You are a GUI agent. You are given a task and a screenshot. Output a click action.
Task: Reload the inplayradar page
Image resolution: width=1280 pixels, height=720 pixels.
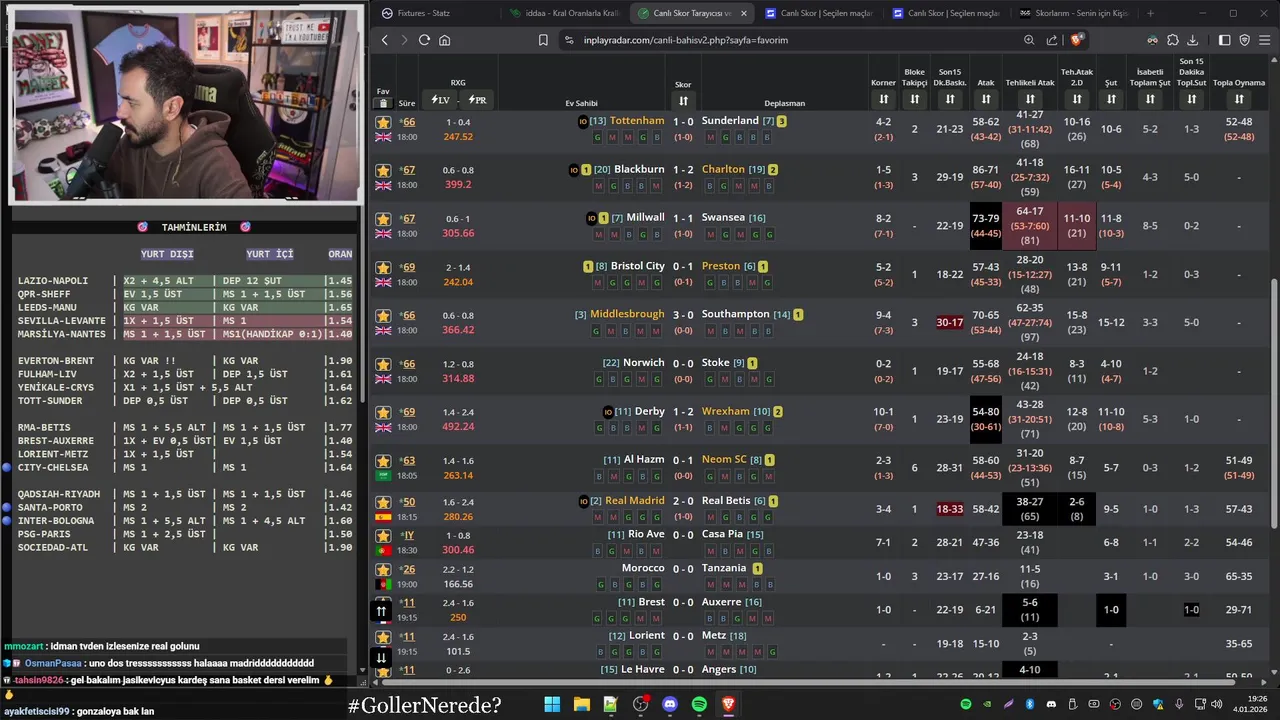click(x=424, y=40)
